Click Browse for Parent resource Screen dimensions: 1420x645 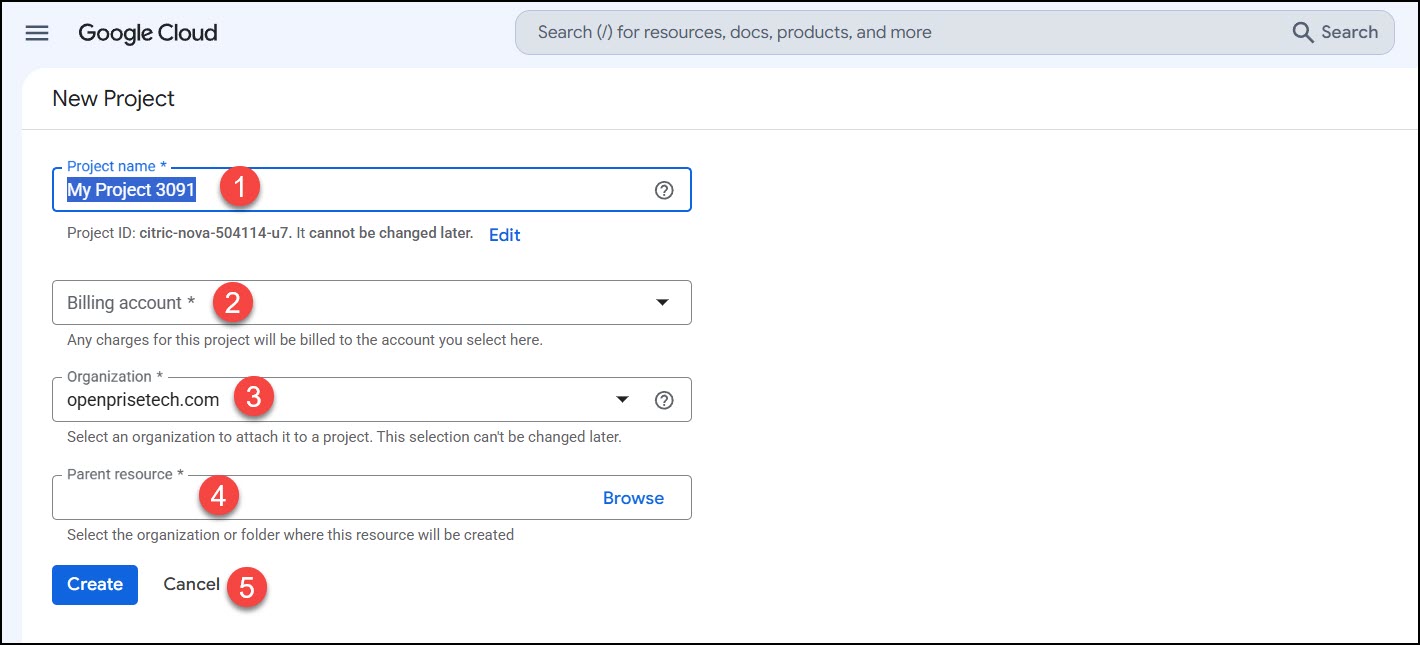click(633, 498)
